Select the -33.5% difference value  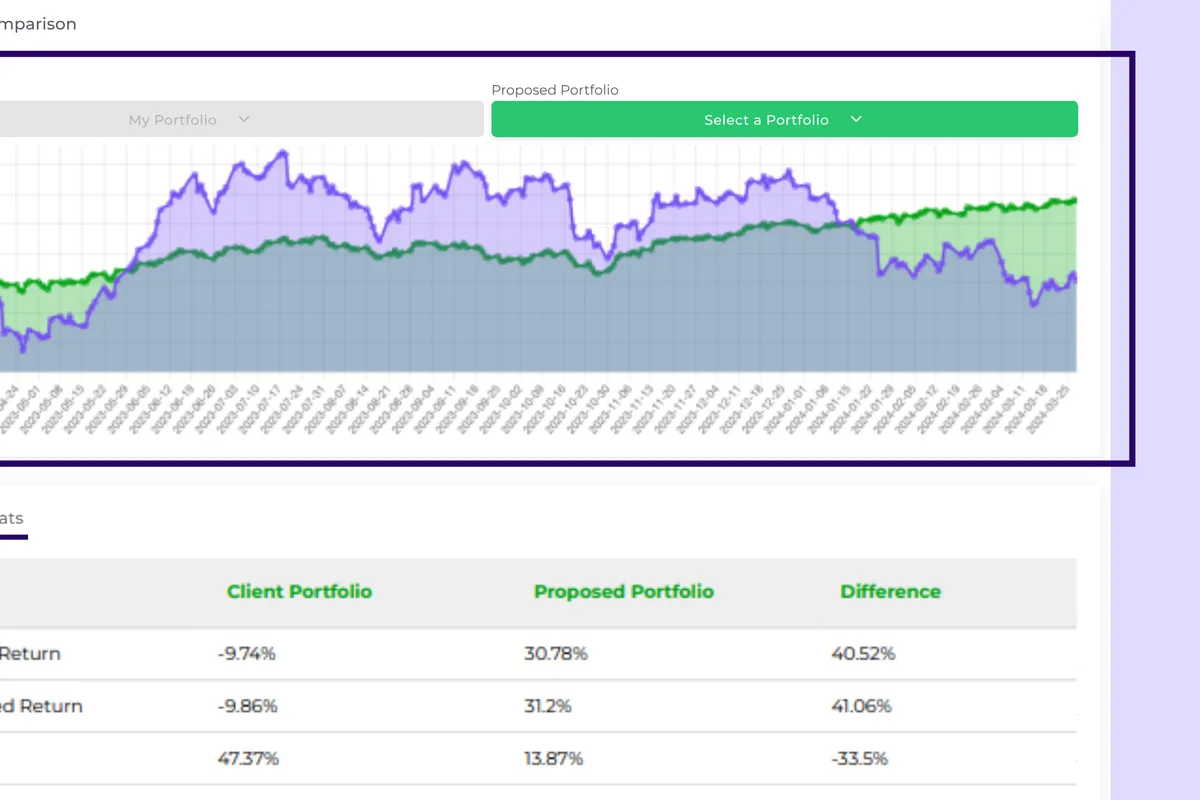859,758
